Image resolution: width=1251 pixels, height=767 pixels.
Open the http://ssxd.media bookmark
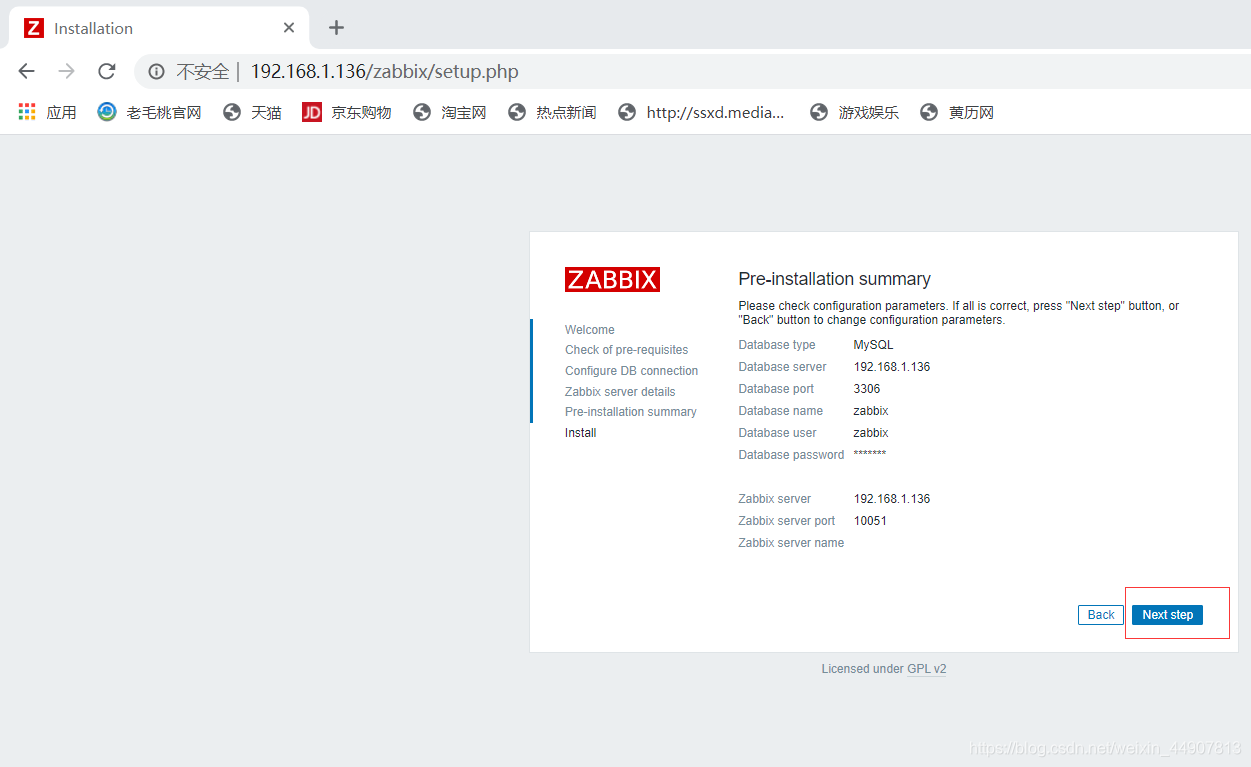[x=702, y=112]
